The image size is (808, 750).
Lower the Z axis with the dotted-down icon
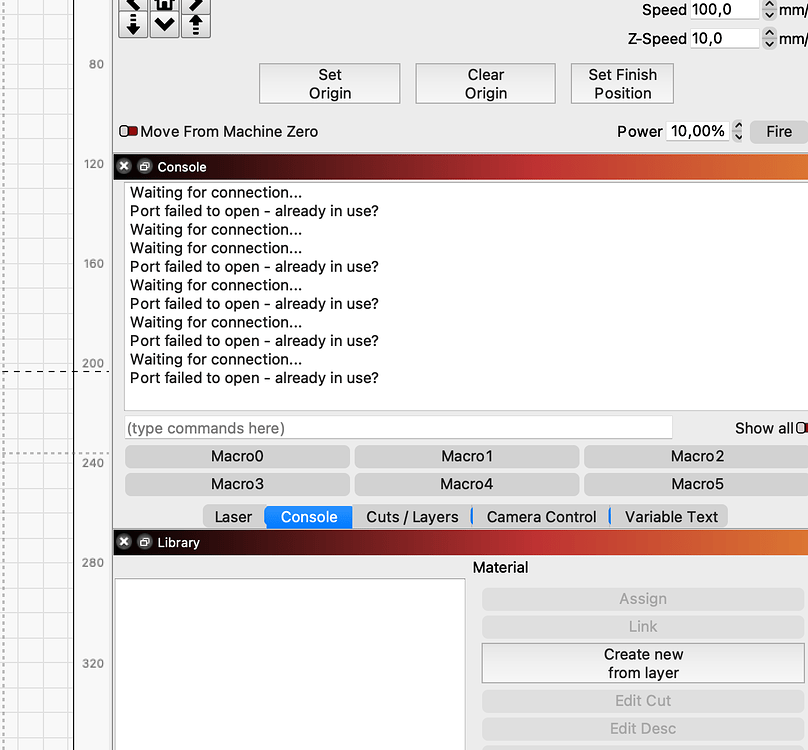[133, 23]
